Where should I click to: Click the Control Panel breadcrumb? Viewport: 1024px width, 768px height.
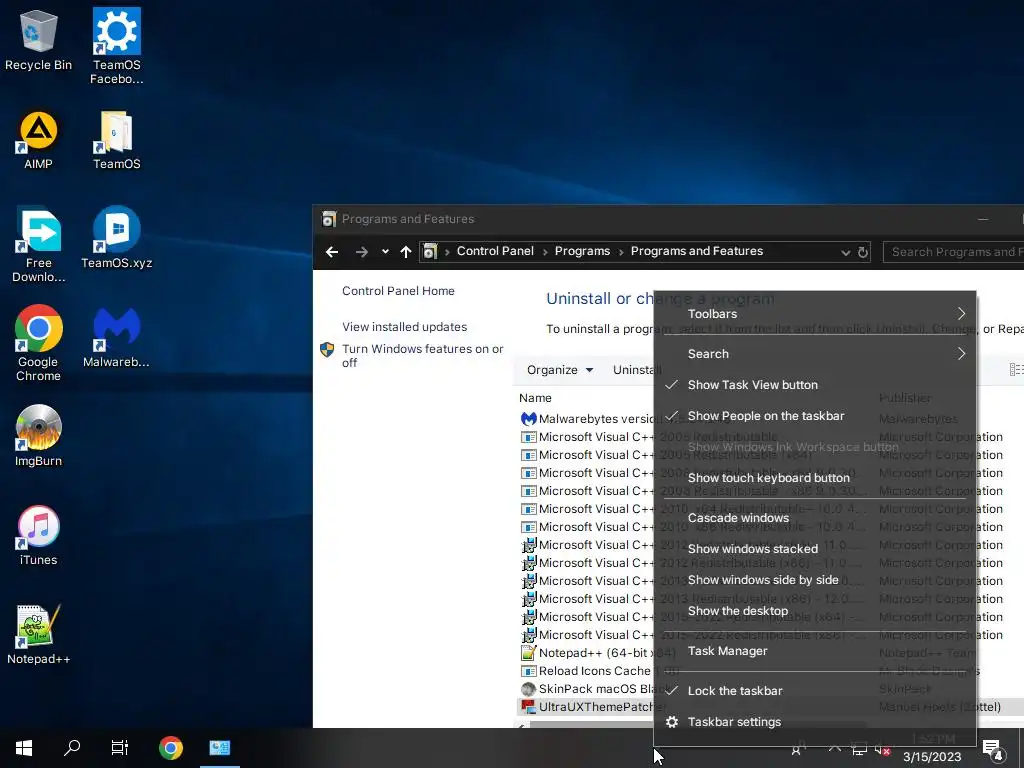(x=495, y=251)
